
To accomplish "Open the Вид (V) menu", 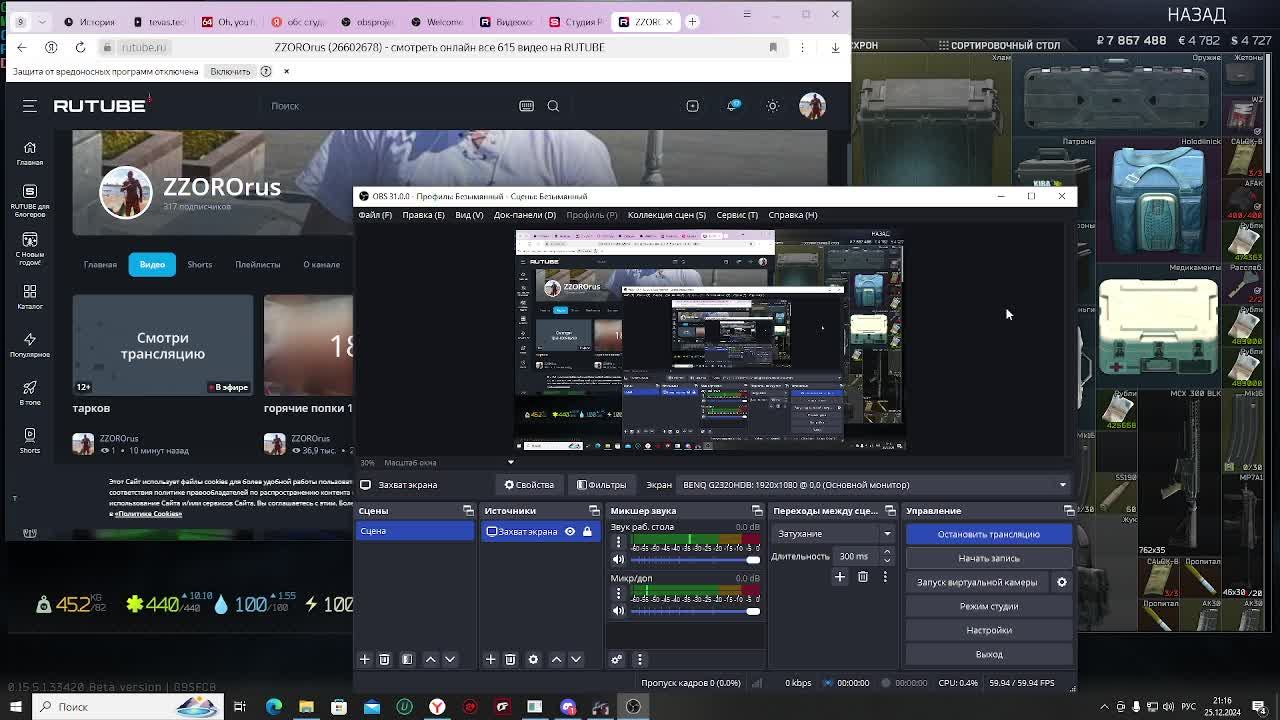I will click(469, 215).
